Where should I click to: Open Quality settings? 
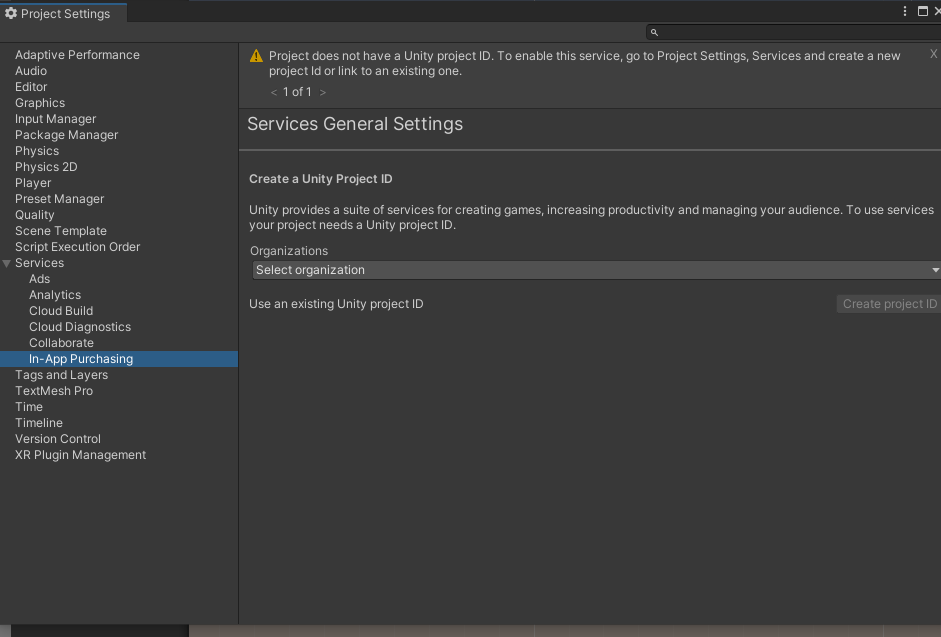click(x=34, y=215)
